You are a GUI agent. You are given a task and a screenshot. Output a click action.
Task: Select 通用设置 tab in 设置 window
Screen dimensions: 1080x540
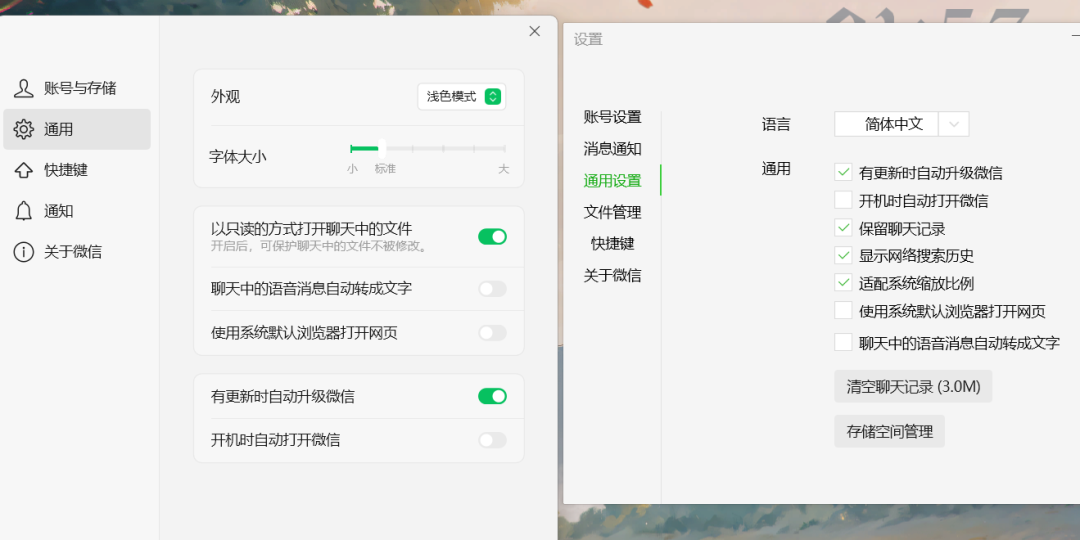click(x=612, y=180)
